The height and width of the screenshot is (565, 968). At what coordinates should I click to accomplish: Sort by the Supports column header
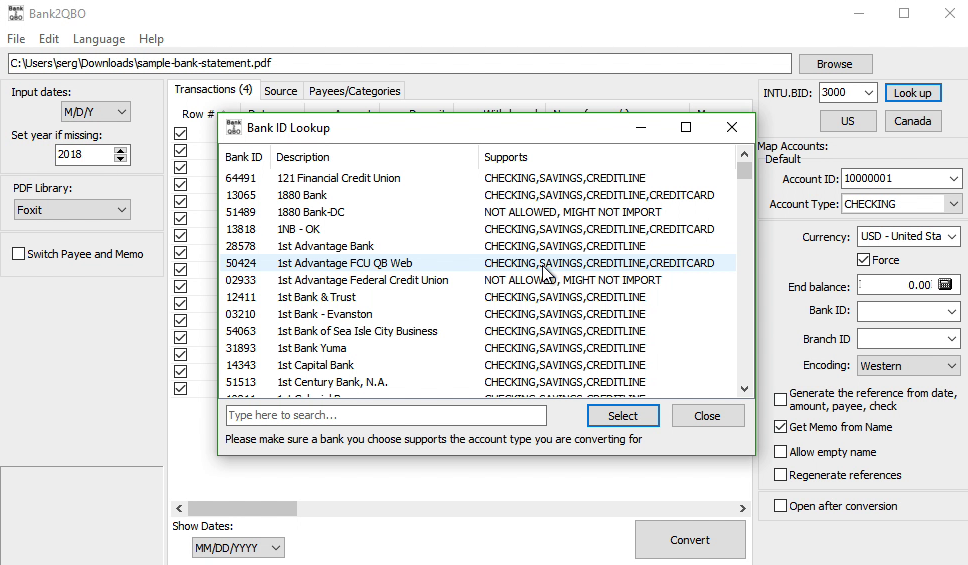coord(607,157)
